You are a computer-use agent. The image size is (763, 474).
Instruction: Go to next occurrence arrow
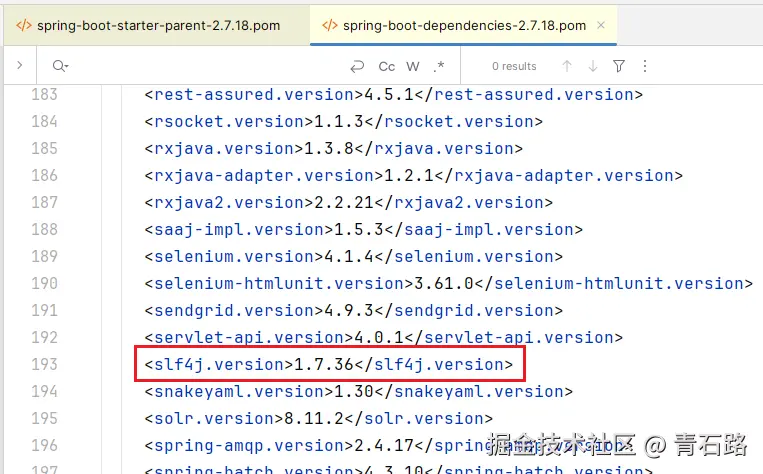[x=593, y=66]
